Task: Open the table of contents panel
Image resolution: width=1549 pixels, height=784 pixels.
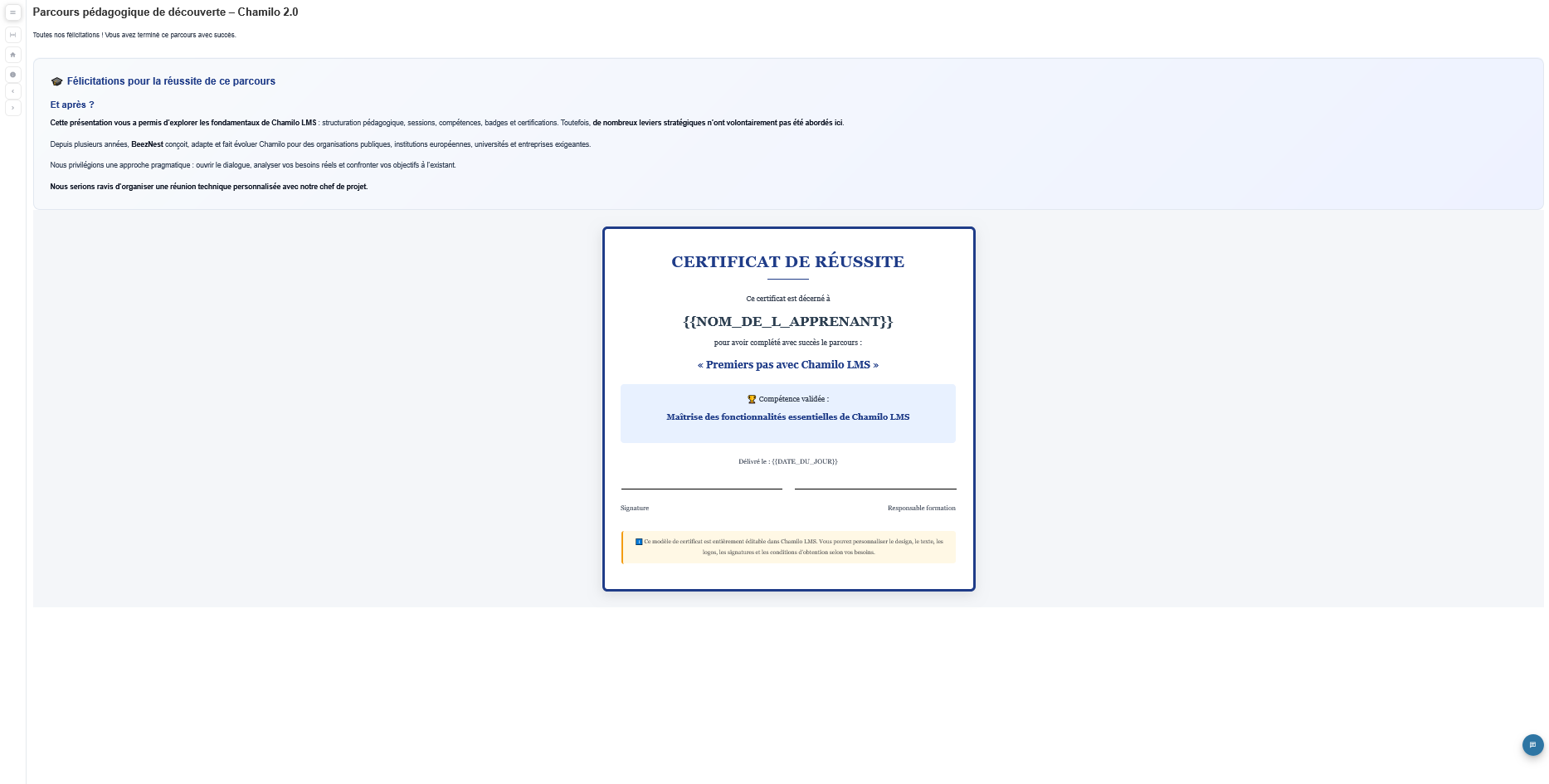Action: tap(12, 13)
